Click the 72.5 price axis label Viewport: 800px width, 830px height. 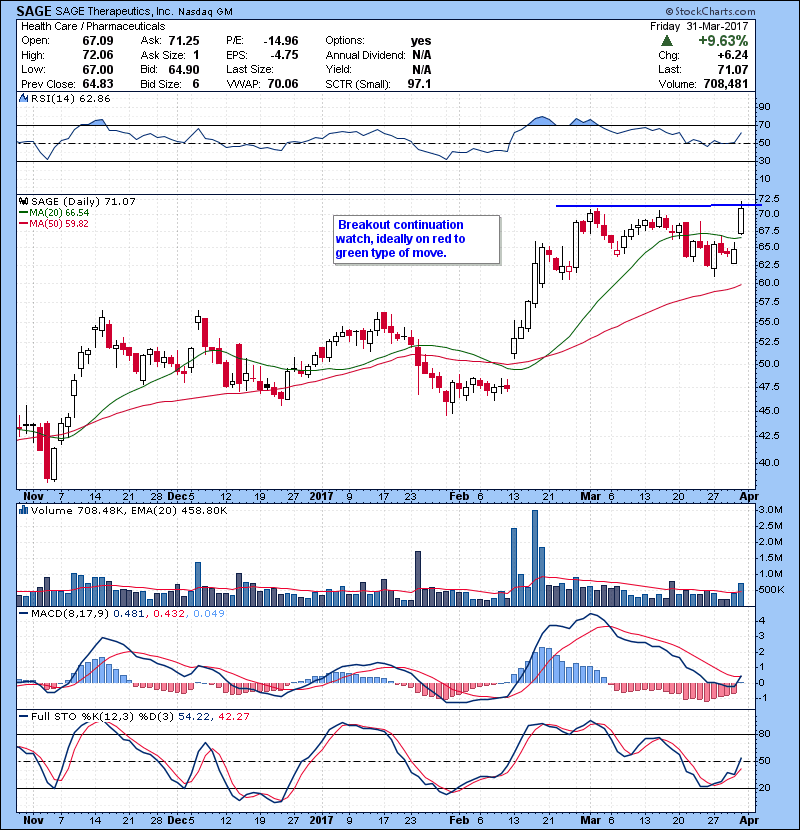coord(768,199)
